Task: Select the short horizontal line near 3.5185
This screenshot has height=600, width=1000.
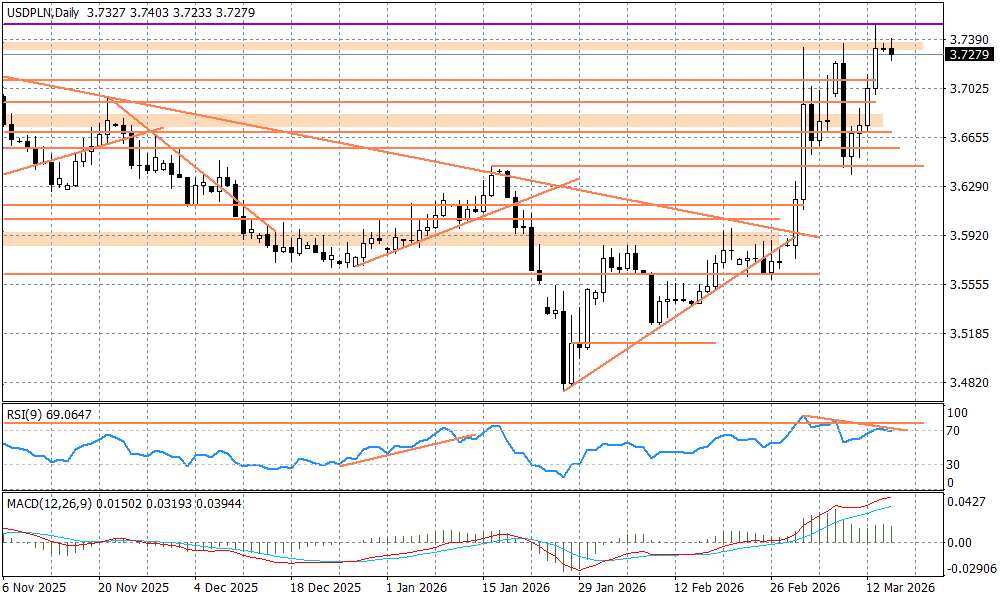Action: (x=650, y=343)
